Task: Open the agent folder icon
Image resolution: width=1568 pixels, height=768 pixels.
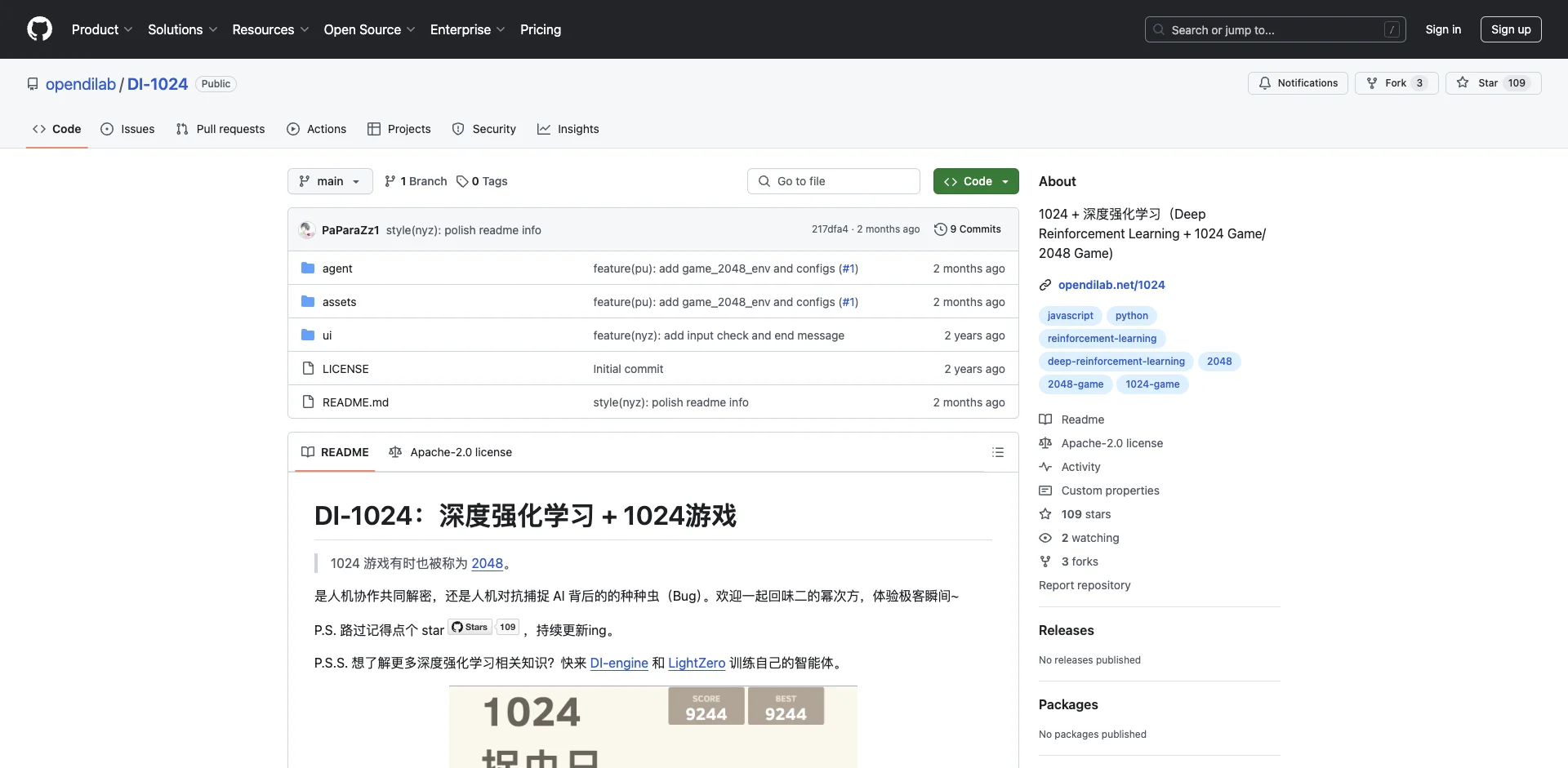Action: pos(308,268)
